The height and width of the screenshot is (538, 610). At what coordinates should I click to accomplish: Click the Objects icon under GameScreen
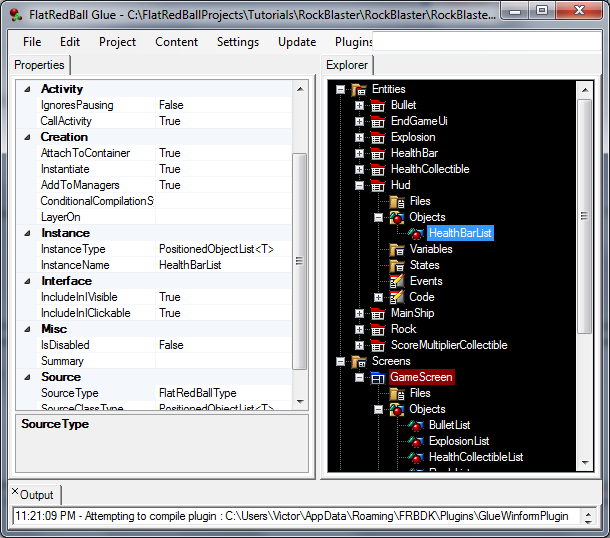tap(397, 410)
